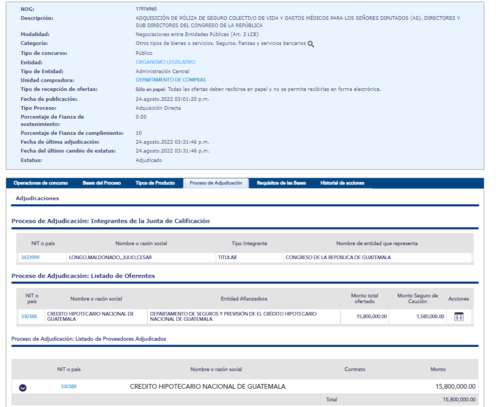Follow the ORGANISMO LEGISLATIVO entity link
The height and width of the screenshot is (407, 500).
[165, 62]
